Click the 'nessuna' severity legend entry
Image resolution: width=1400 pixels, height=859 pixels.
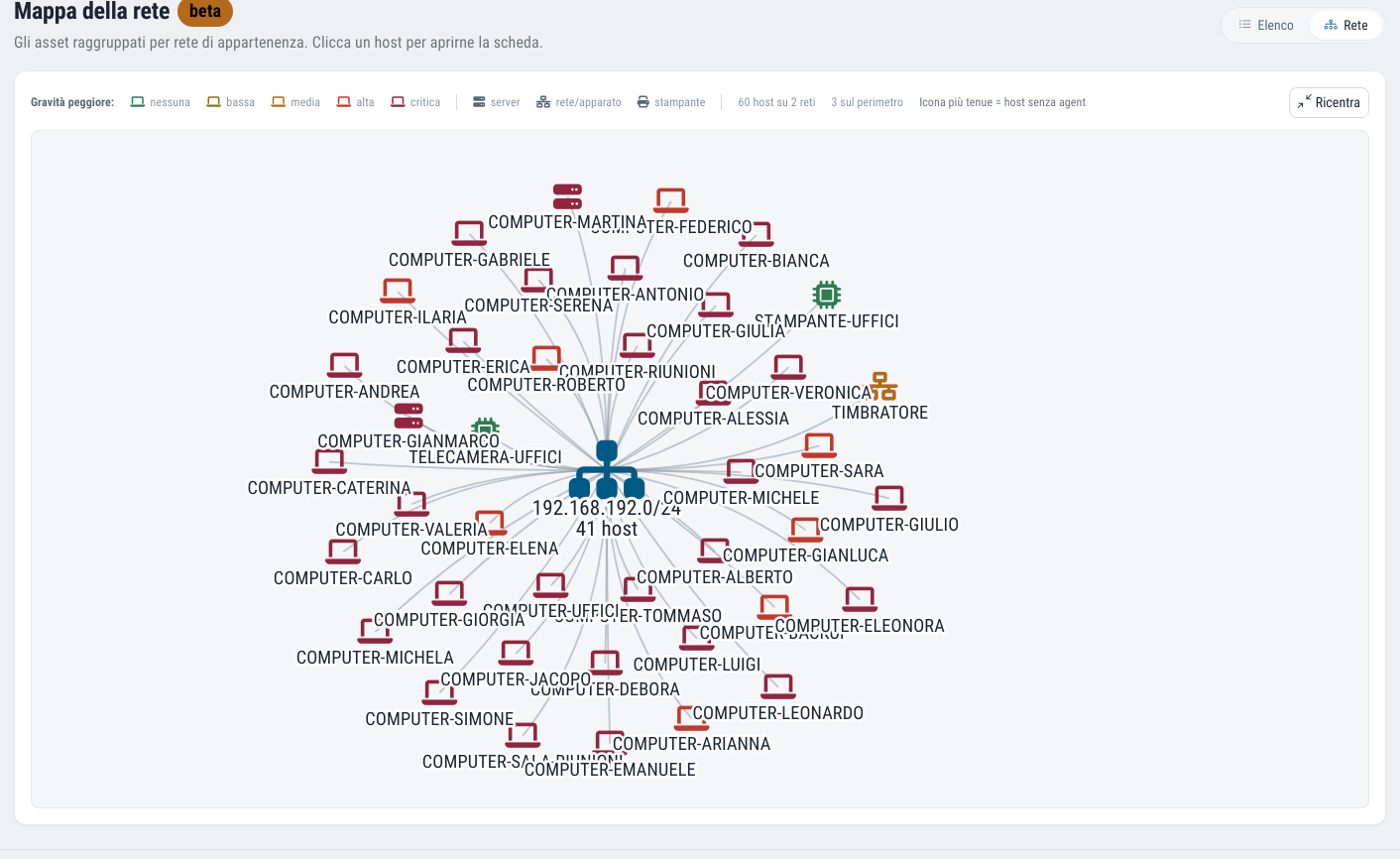click(x=161, y=102)
